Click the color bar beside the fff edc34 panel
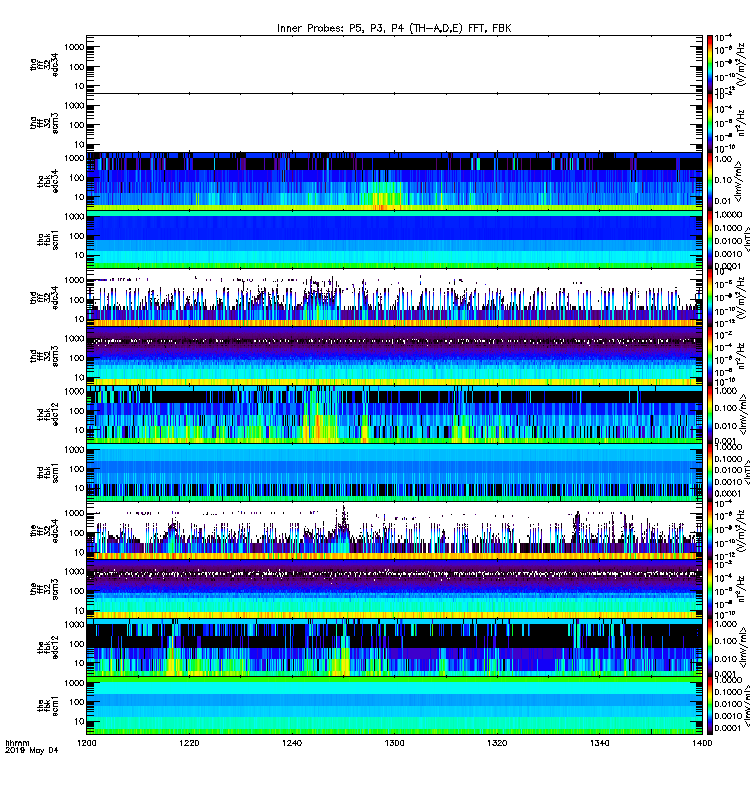This screenshot has height=800, width=750. coord(710,531)
